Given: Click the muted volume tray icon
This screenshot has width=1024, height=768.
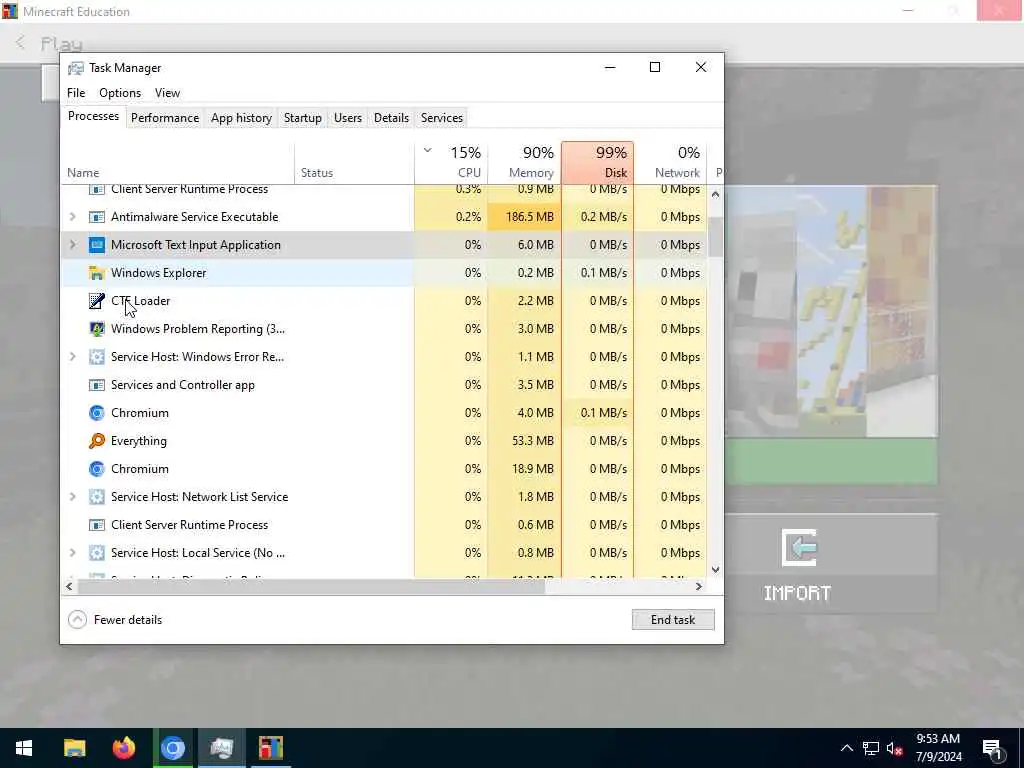Looking at the screenshot, I should pos(895,748).
